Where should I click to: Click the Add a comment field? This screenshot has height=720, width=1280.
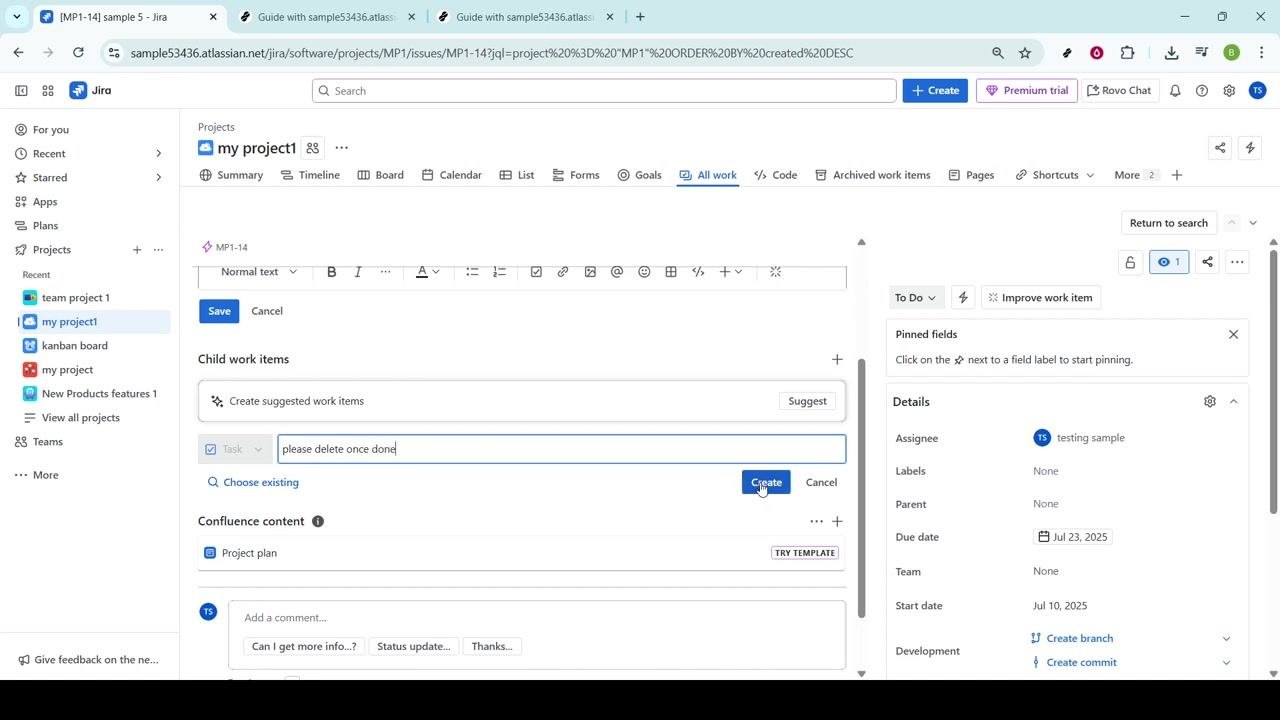(537, 617)
